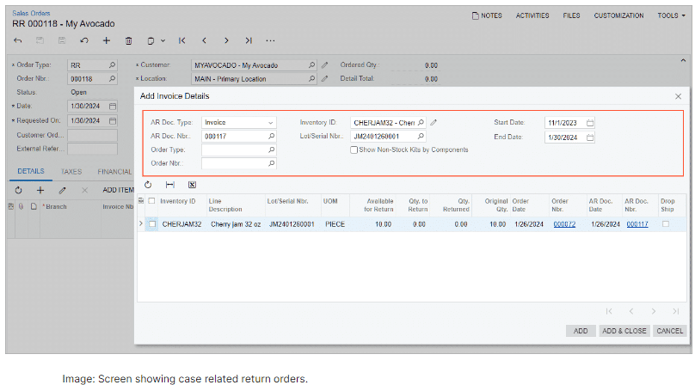Switch to DETAILS tab
Viewport: 695px width, 385px height.
[x=31, y=171]
